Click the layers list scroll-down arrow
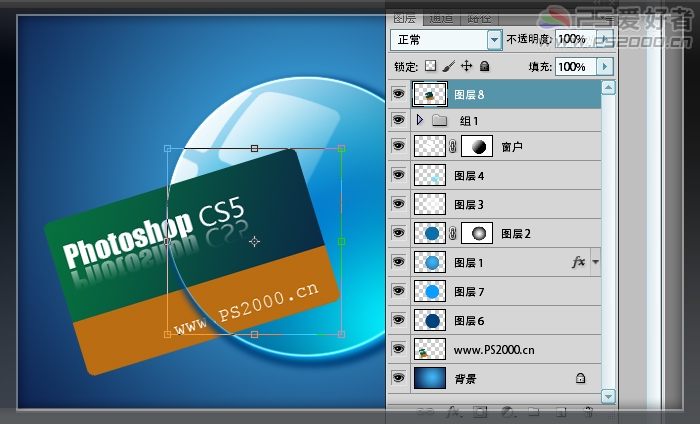The image size is (700, 424). 608,396
